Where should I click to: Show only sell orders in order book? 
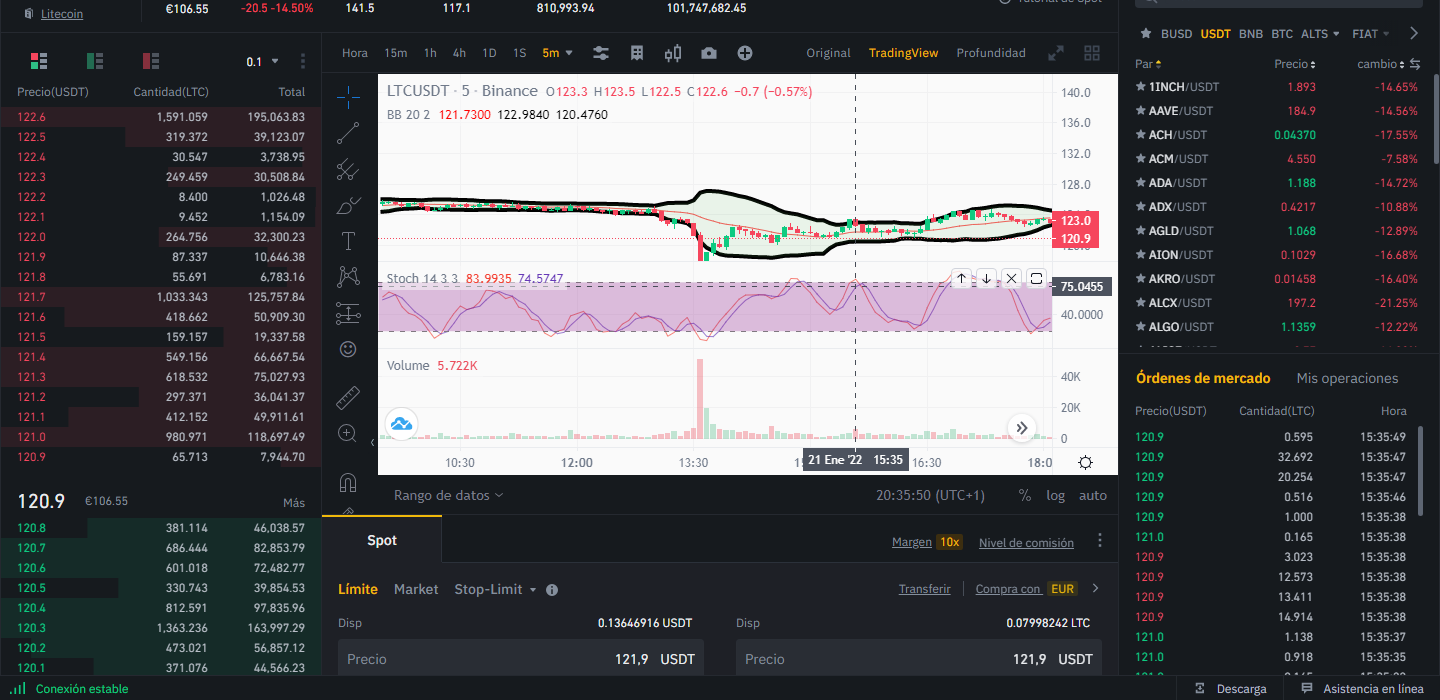151,62
